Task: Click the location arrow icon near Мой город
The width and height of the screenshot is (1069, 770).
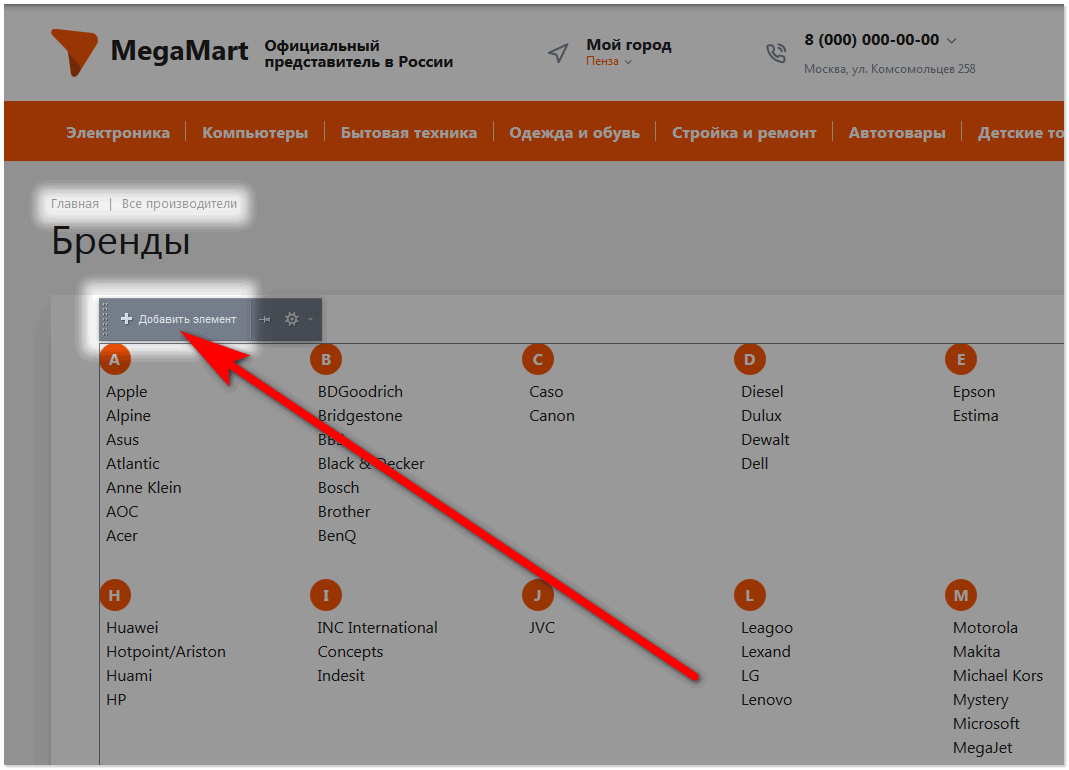Action: coord(558,53)
